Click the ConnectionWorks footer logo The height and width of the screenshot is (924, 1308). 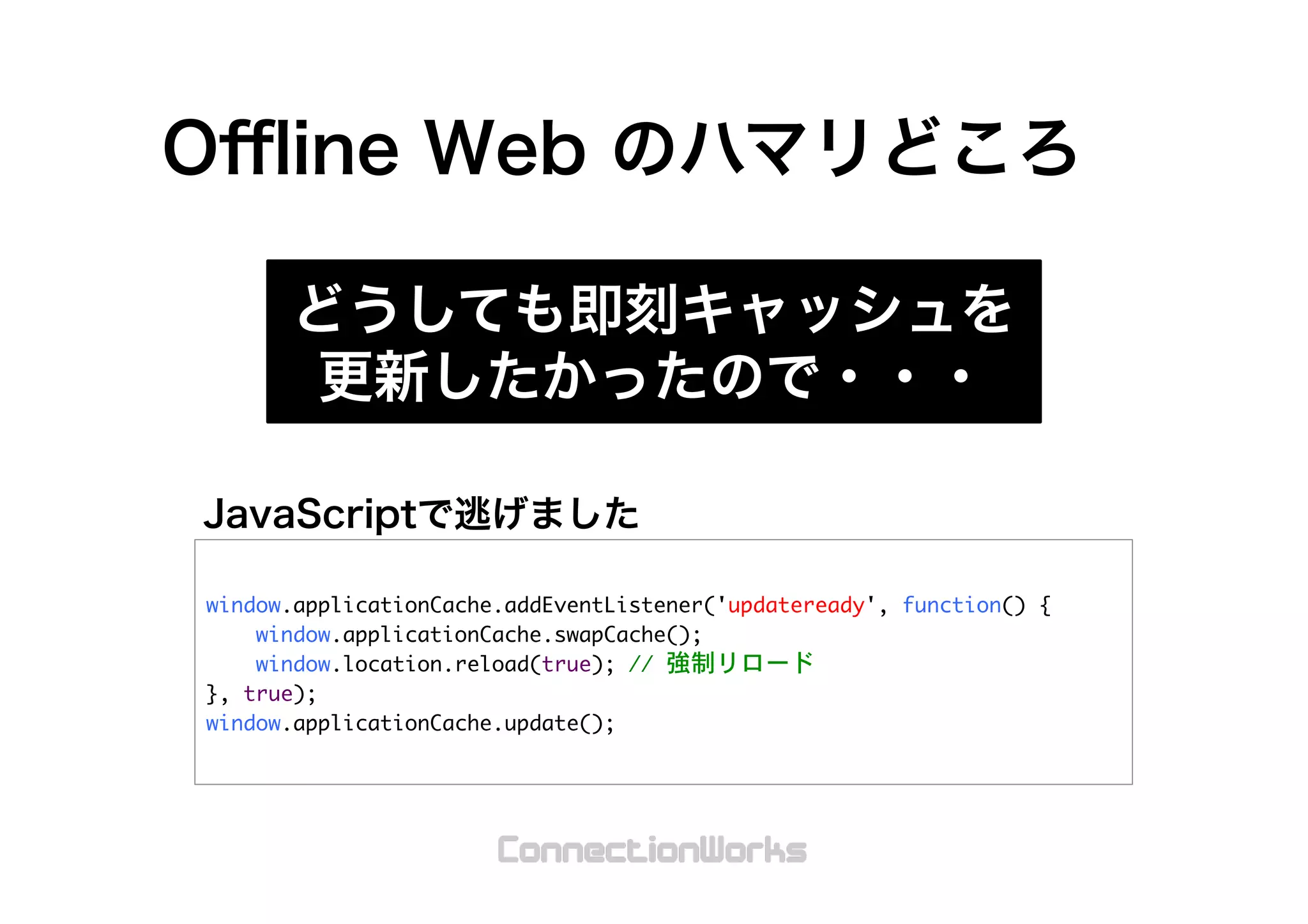pos(652,849)
